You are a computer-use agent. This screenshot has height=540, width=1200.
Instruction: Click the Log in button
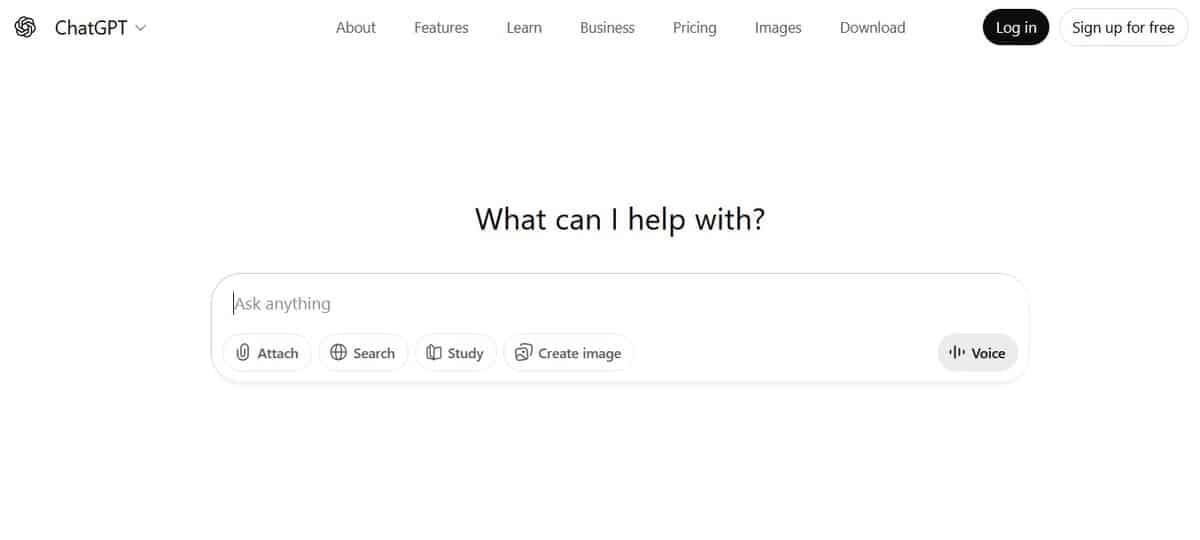(x=1016, y=28)
